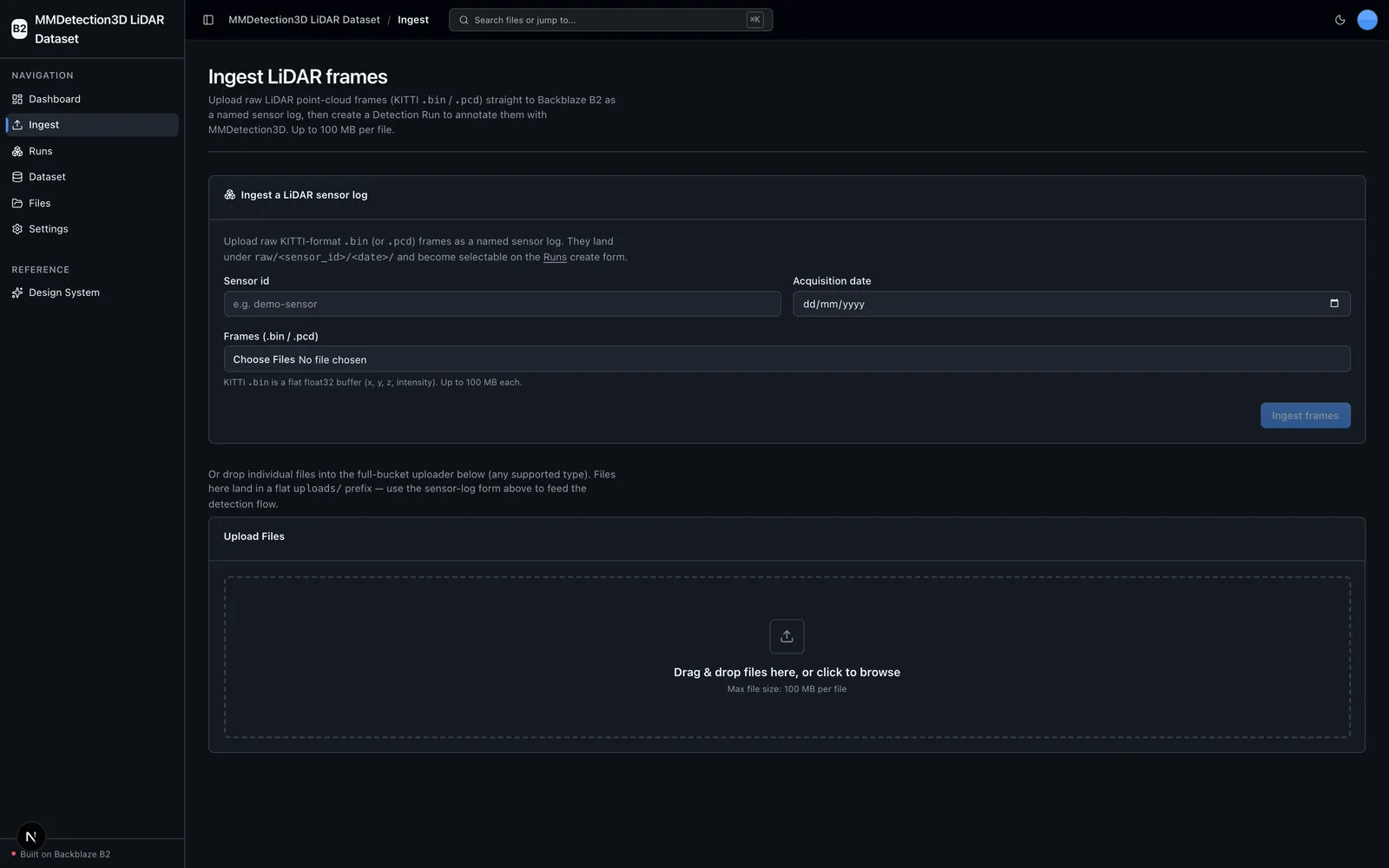Click the Dashboard grid icon
Image resolution: width=1389 pixels, height=868 pixels.
pyautogui.click(x=17, y=99)
